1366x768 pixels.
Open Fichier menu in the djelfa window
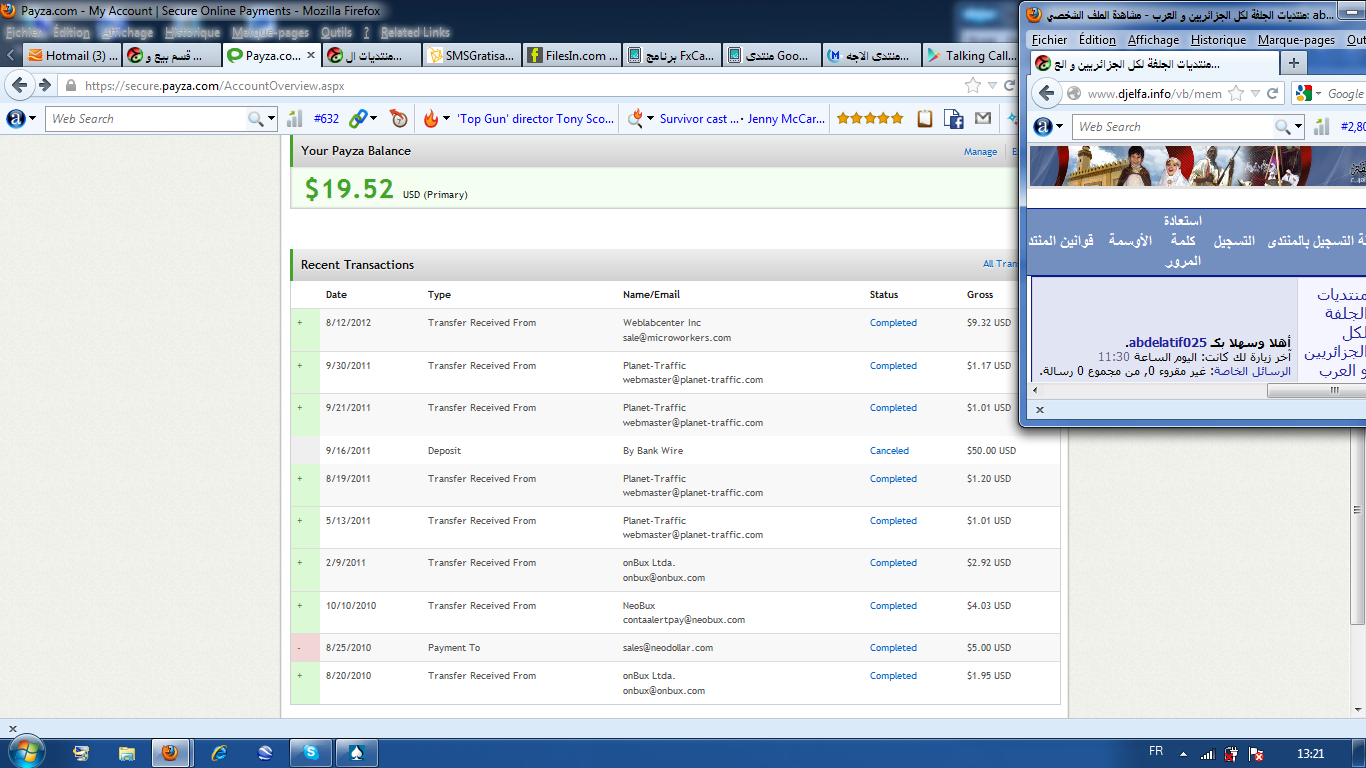(1049, 40)
